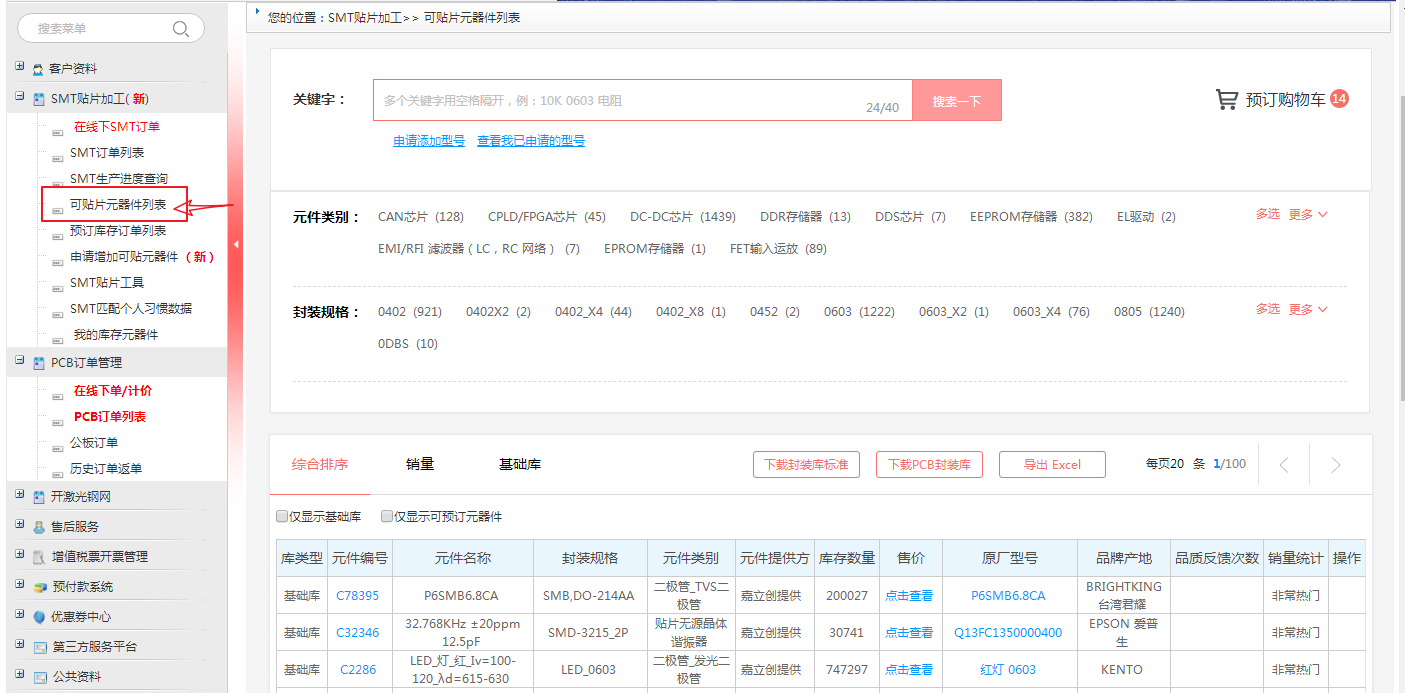Click the 优惠券中心 shield icon

click(x=39, y=617)
